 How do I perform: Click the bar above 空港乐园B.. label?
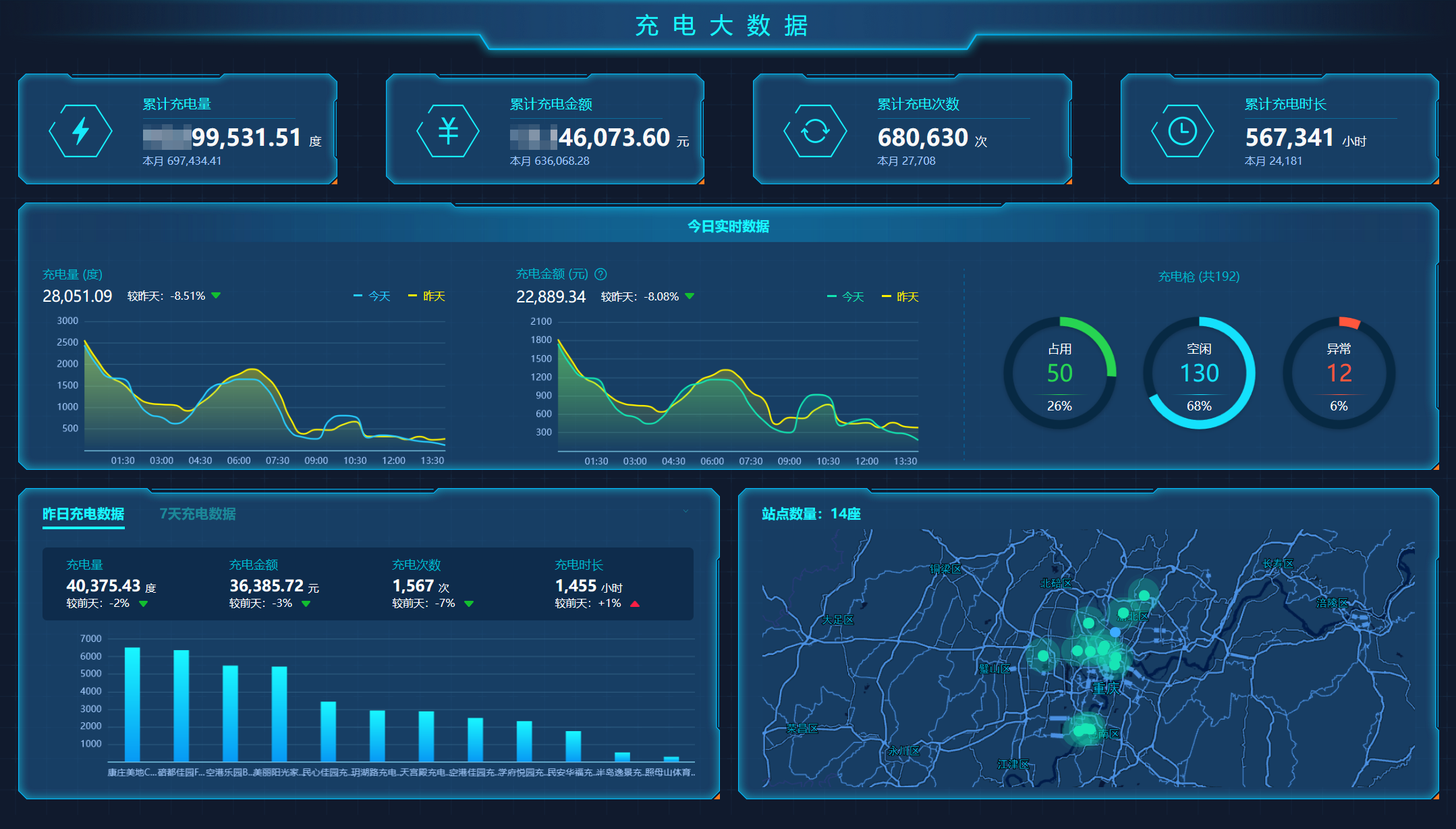230,714
